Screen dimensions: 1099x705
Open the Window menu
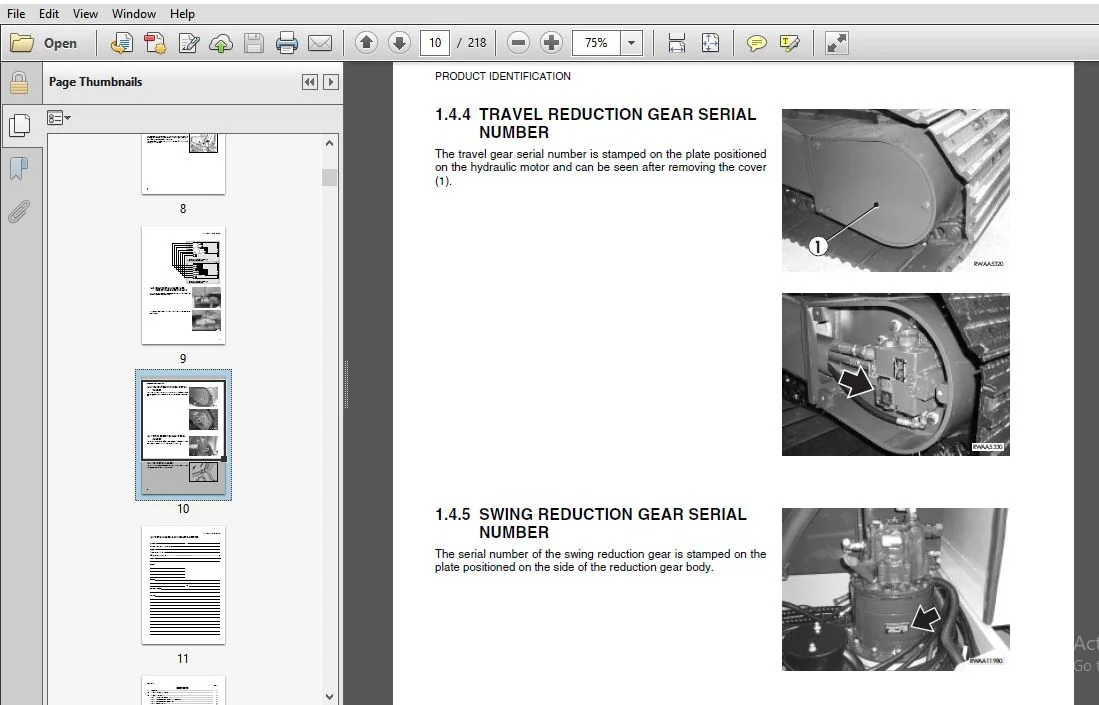click(133, 13)
